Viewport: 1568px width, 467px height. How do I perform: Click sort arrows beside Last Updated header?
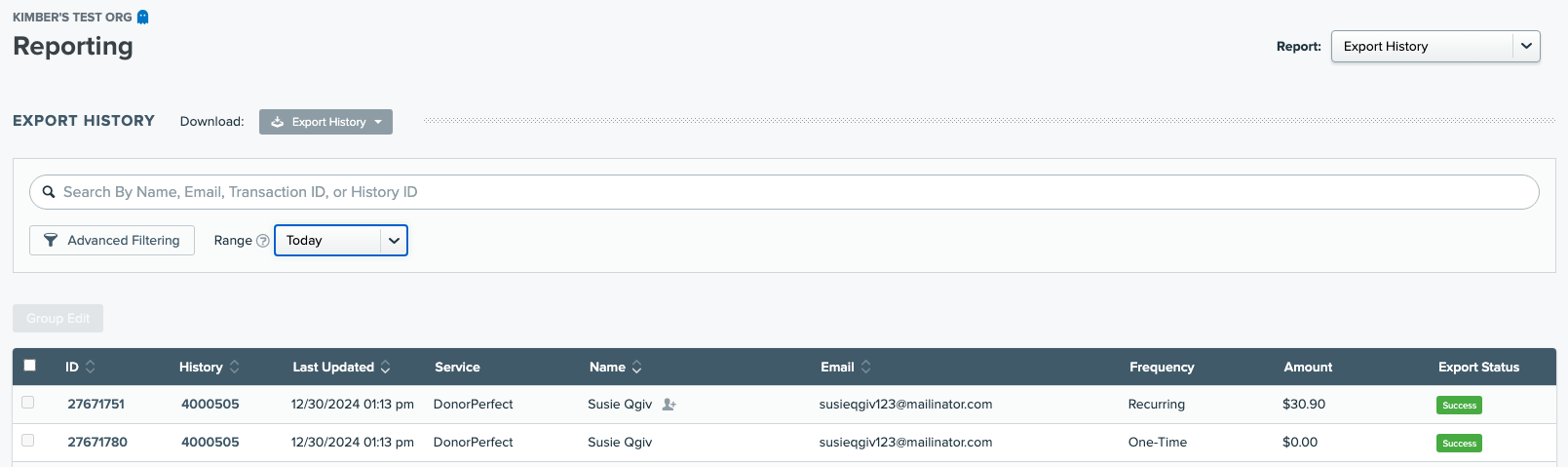point(385,367)
